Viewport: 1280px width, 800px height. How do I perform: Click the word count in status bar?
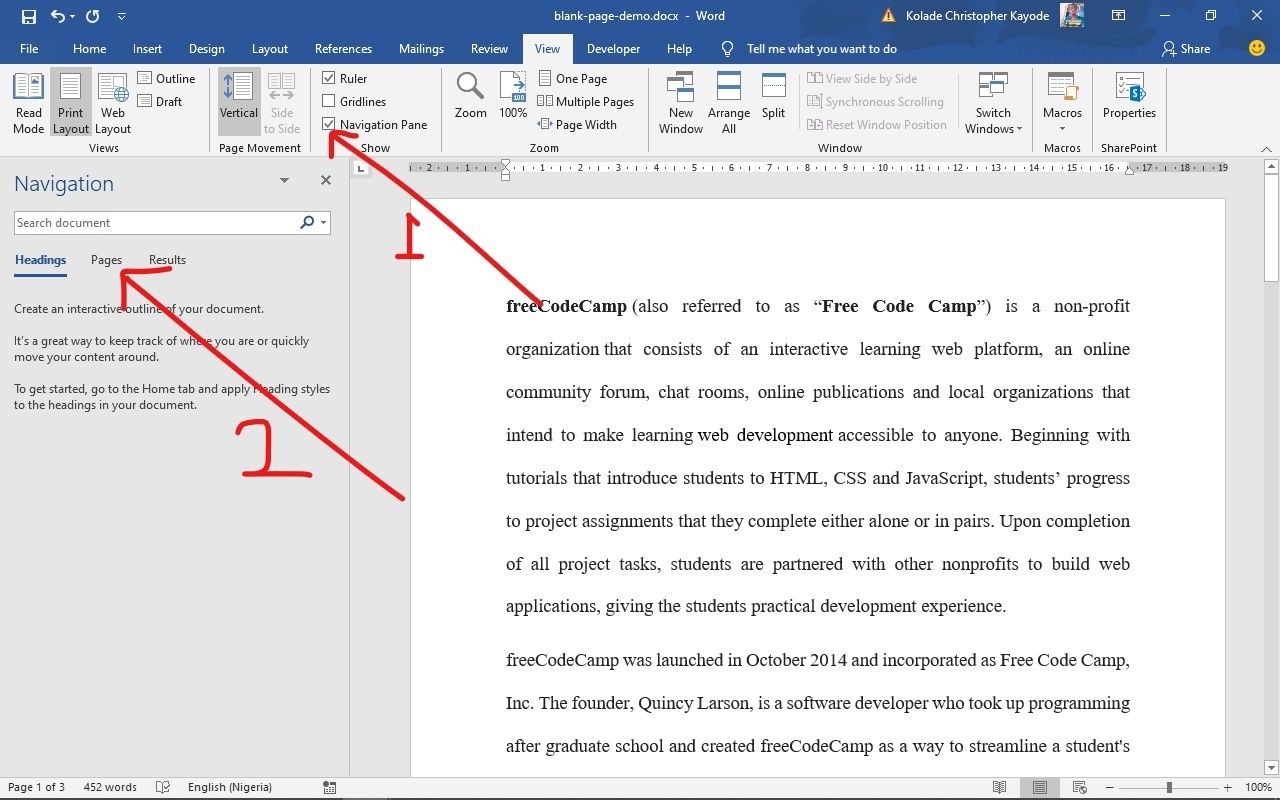pyautogui.click(x=110, y=787)
